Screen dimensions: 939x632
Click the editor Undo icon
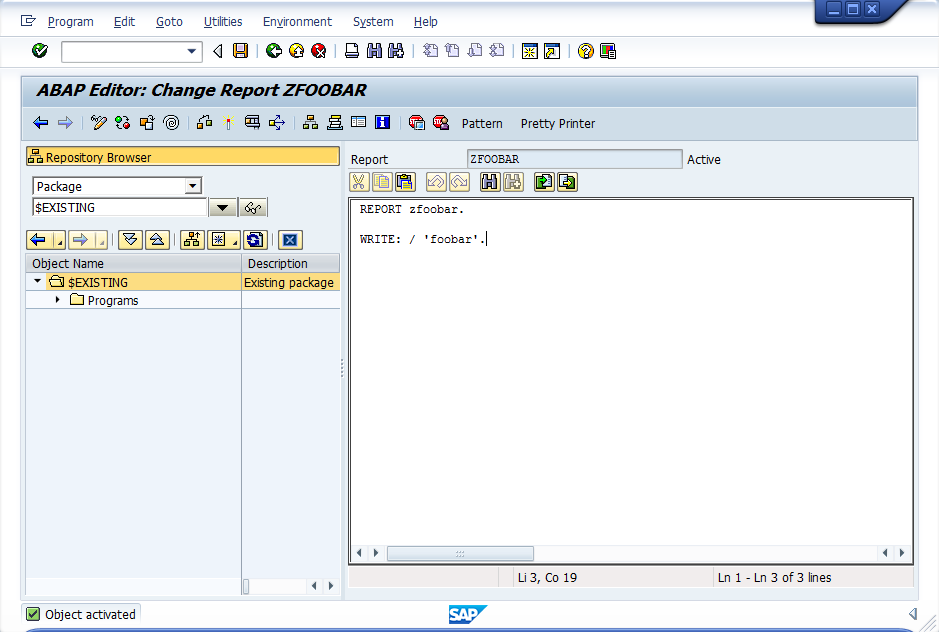tap(436, 182)
